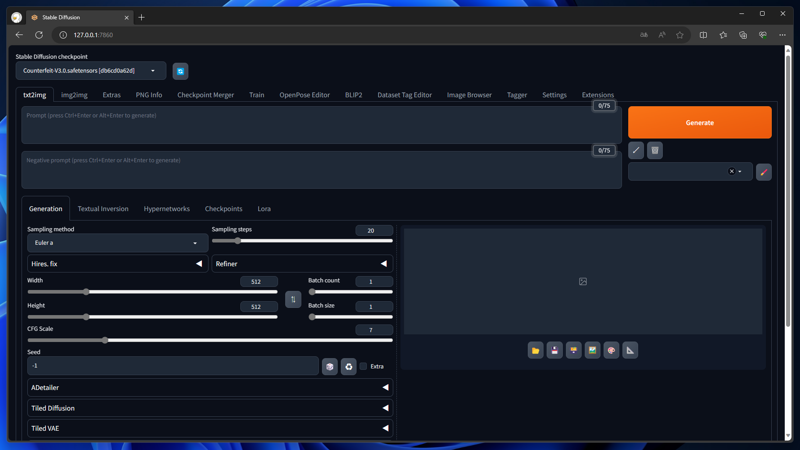The width and height of the screenshot is (800, 450).
Task: Clear the styles selection X
Action: 731,171
